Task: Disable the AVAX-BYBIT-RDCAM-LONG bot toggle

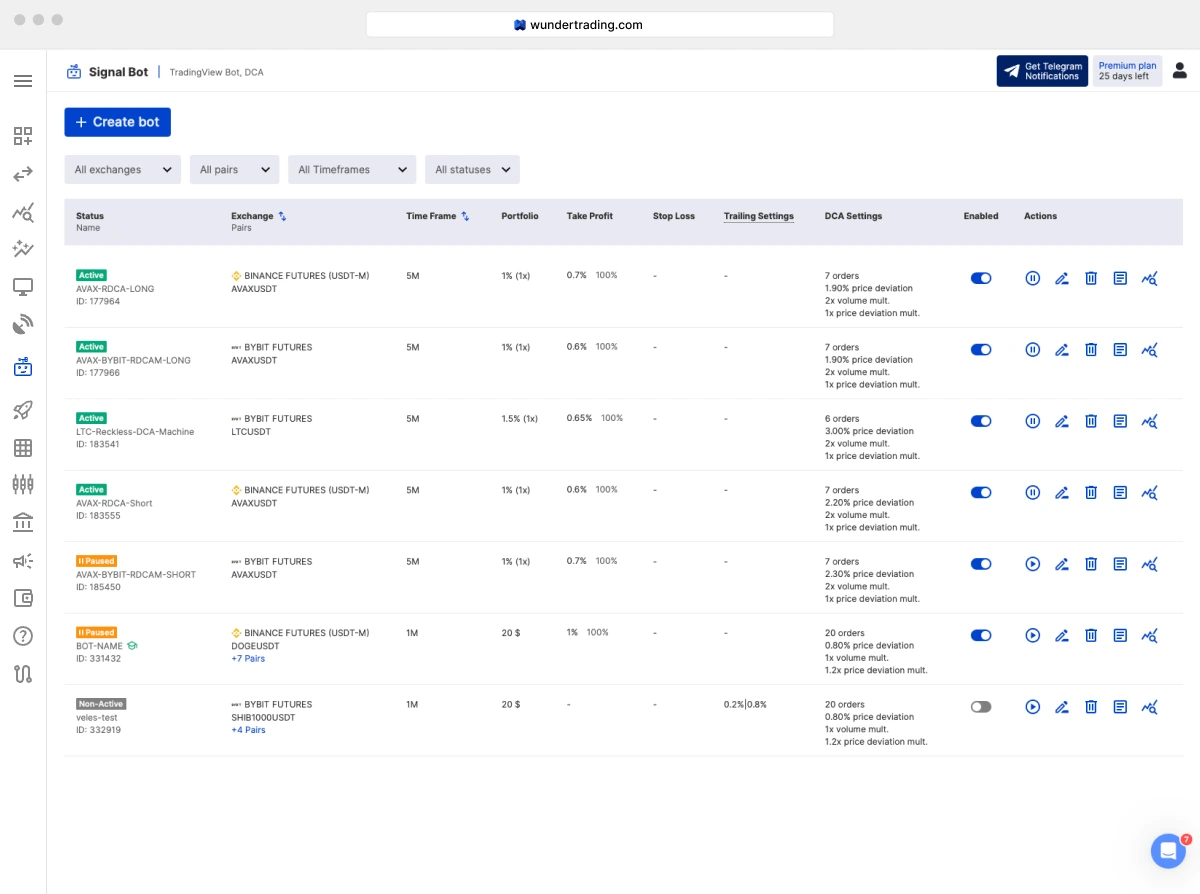Action: click(x=981, y=350)
